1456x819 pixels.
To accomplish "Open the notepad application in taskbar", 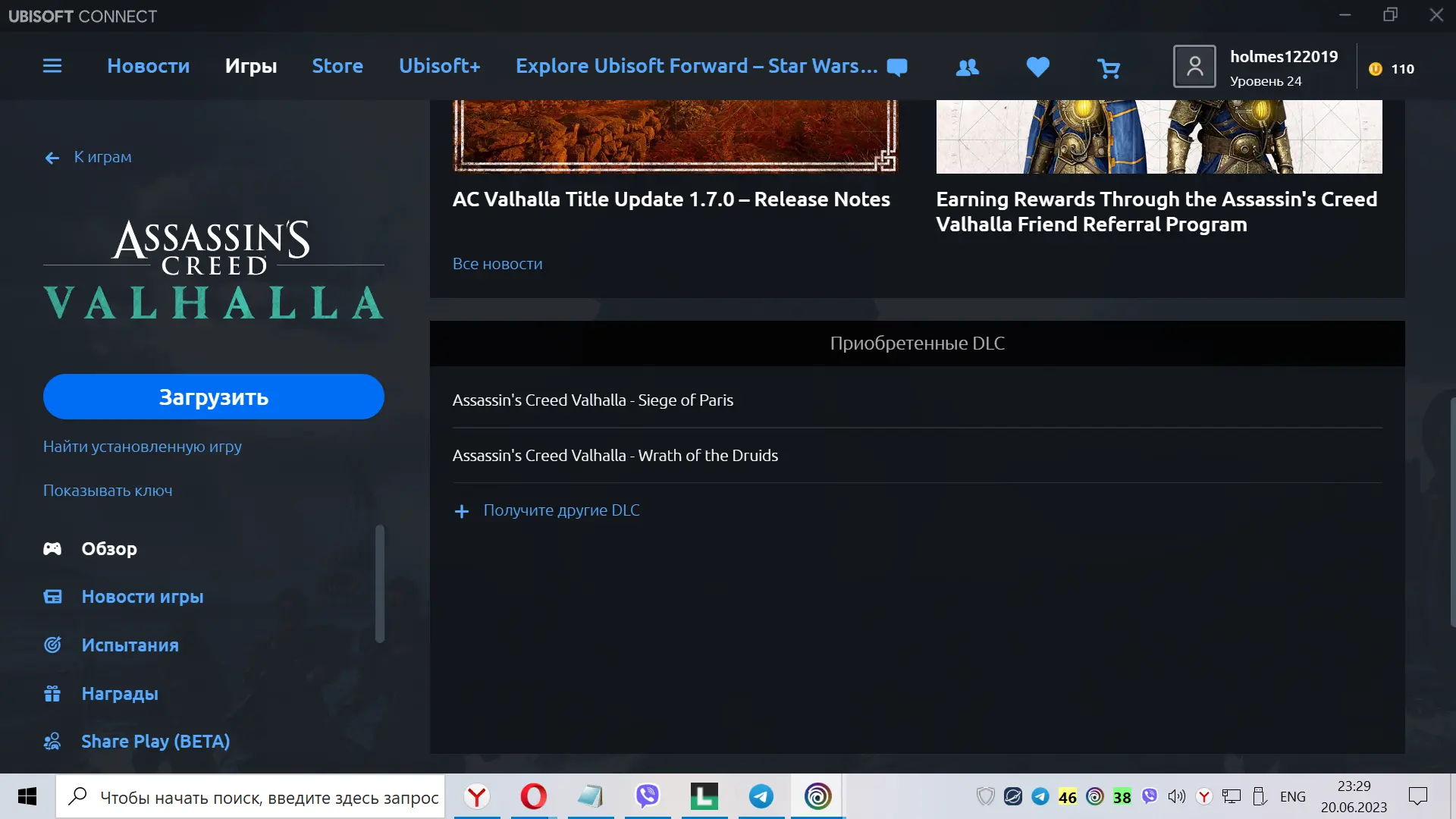I will (x=591, y=796).
